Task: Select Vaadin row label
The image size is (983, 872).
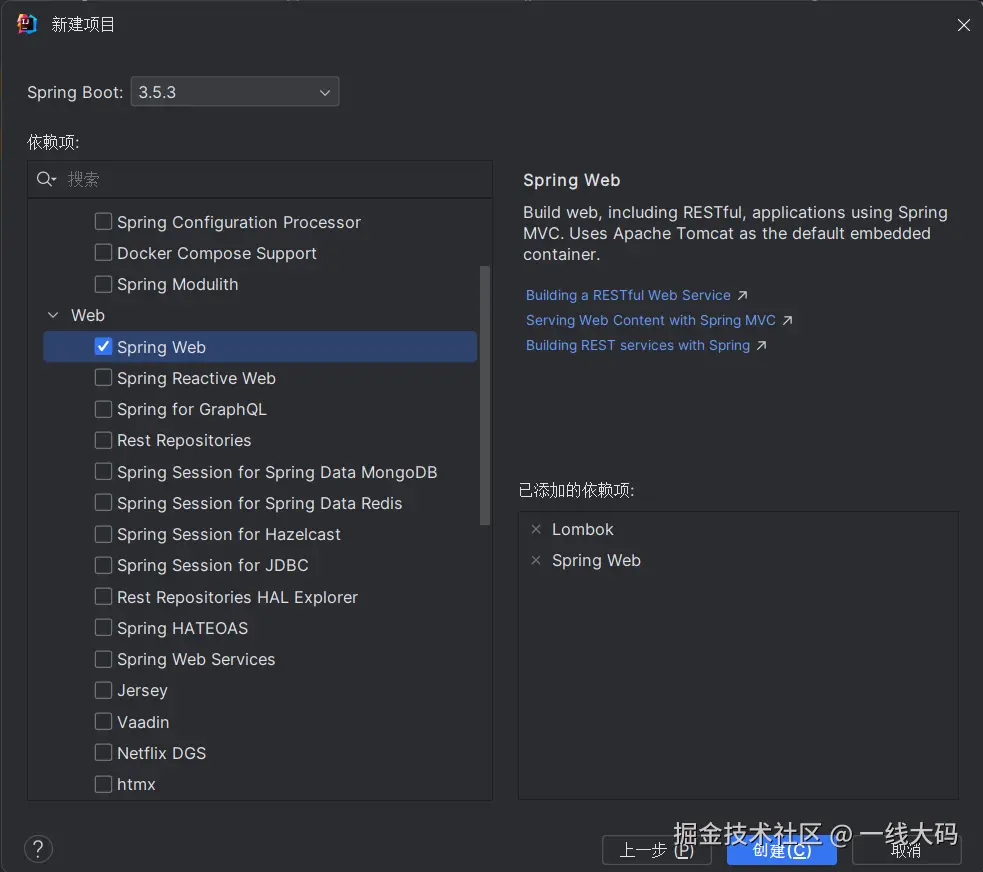Action: [x=143, y=722]
